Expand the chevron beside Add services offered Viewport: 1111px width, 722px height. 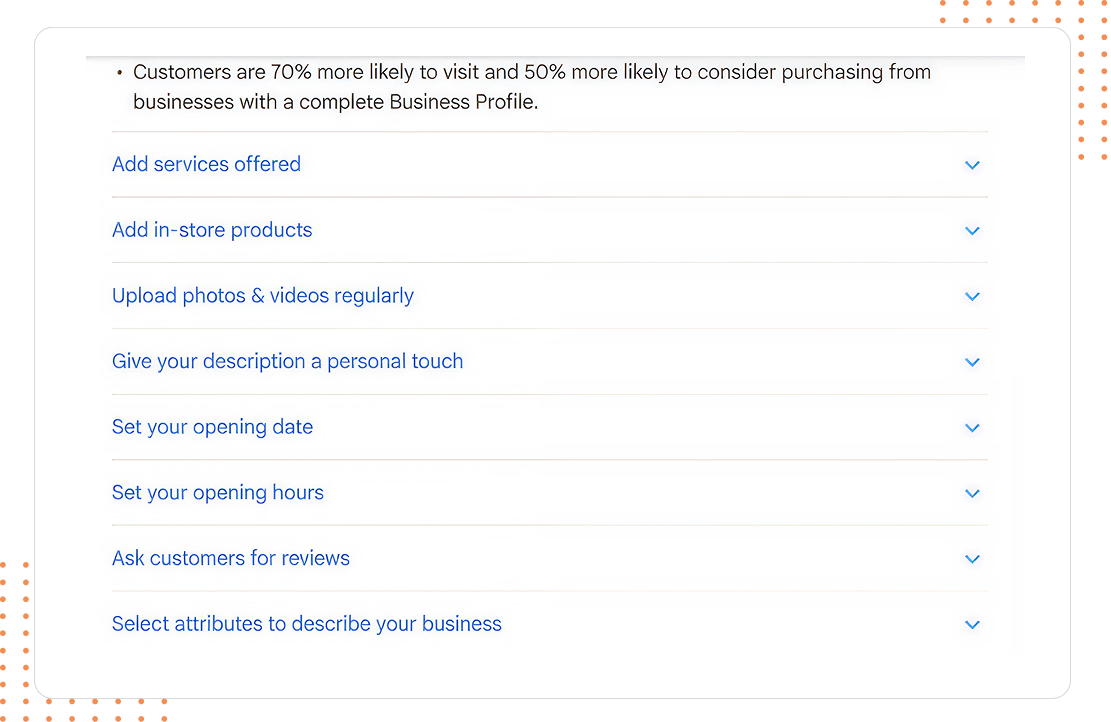coord(971,165)
